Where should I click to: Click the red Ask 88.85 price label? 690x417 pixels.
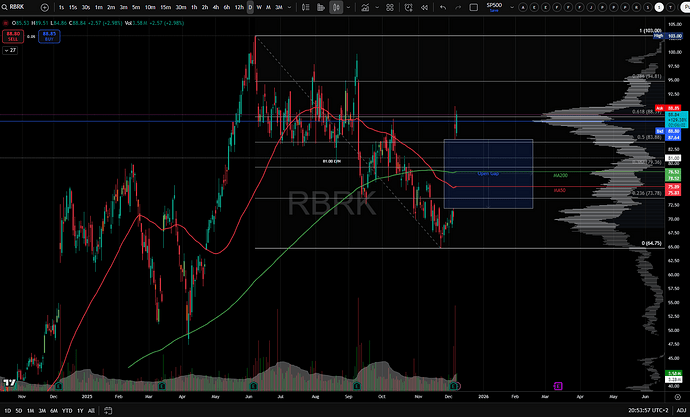(668, 108)
